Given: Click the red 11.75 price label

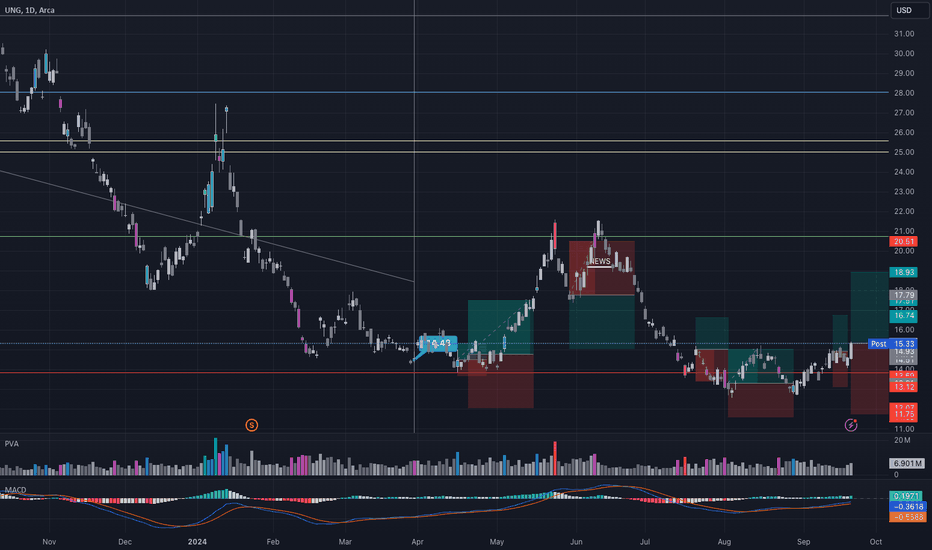Looking at the screenshot, I should coord(903,414).
